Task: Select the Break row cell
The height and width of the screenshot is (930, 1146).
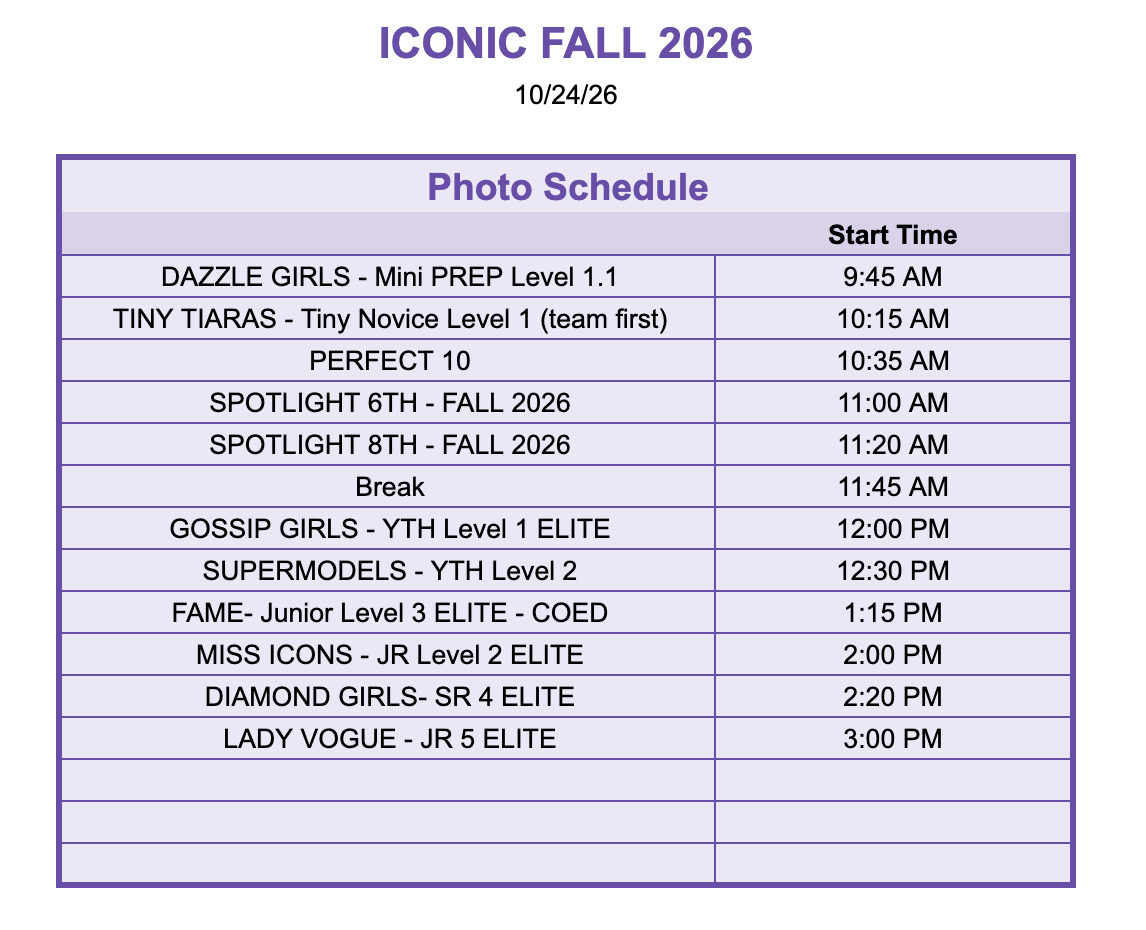Action: (x=389, y=487)
